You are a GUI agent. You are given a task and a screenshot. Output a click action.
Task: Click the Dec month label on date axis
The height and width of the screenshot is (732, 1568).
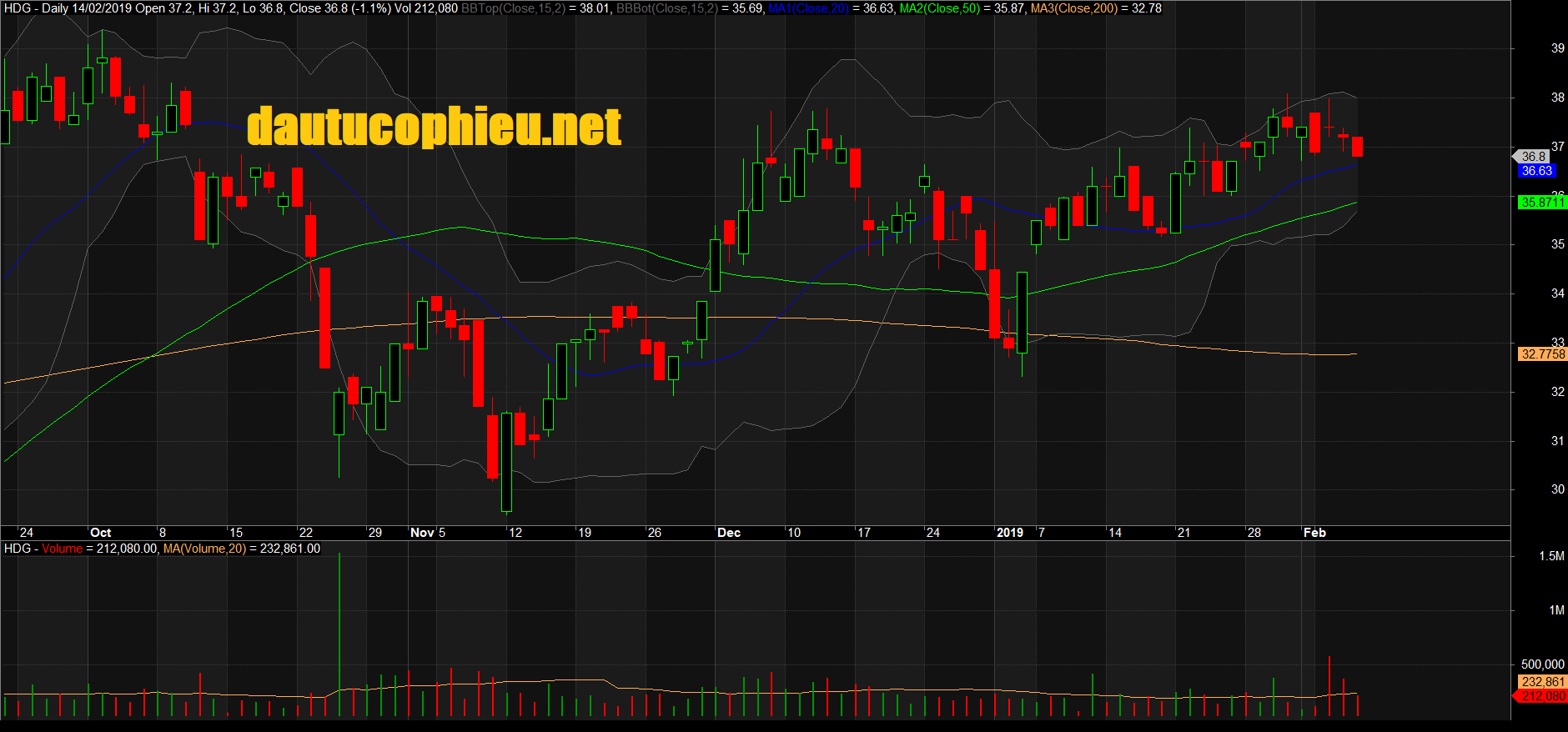[x=729, y=533]
